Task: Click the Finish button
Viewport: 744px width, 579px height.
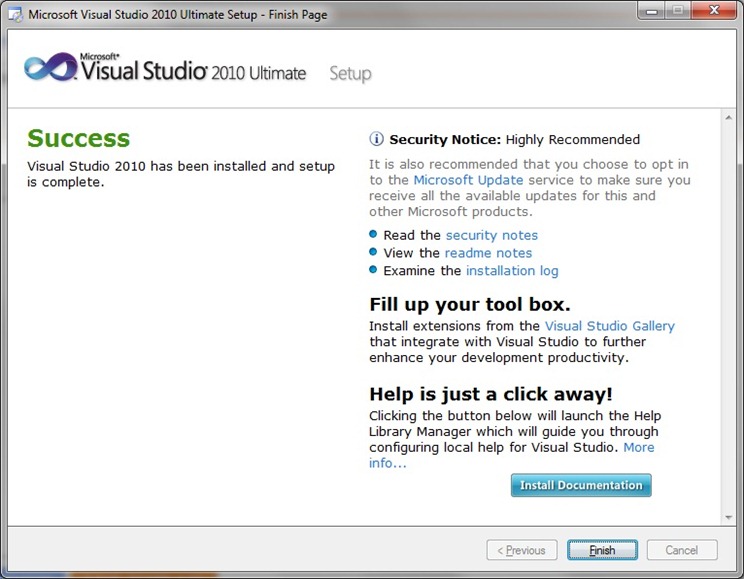Action: pos(602,550)
